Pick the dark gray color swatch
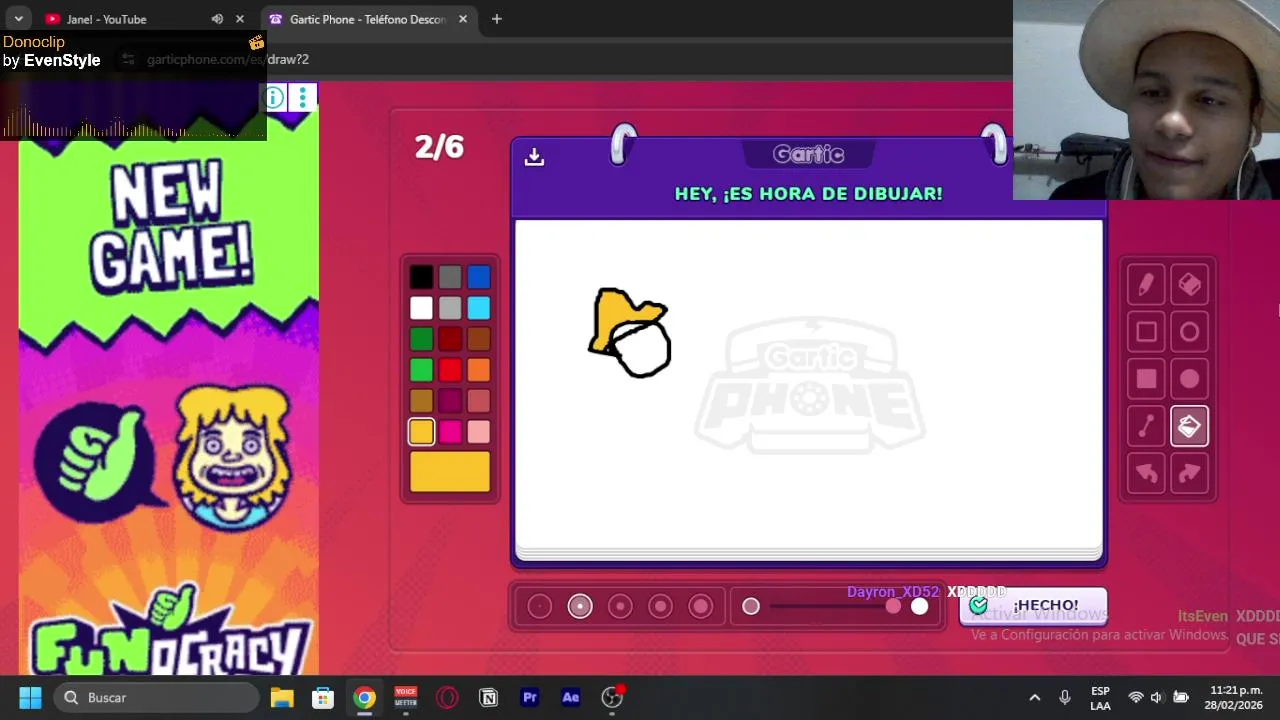This screenshot has height=720, width=1280. point(450,277)
